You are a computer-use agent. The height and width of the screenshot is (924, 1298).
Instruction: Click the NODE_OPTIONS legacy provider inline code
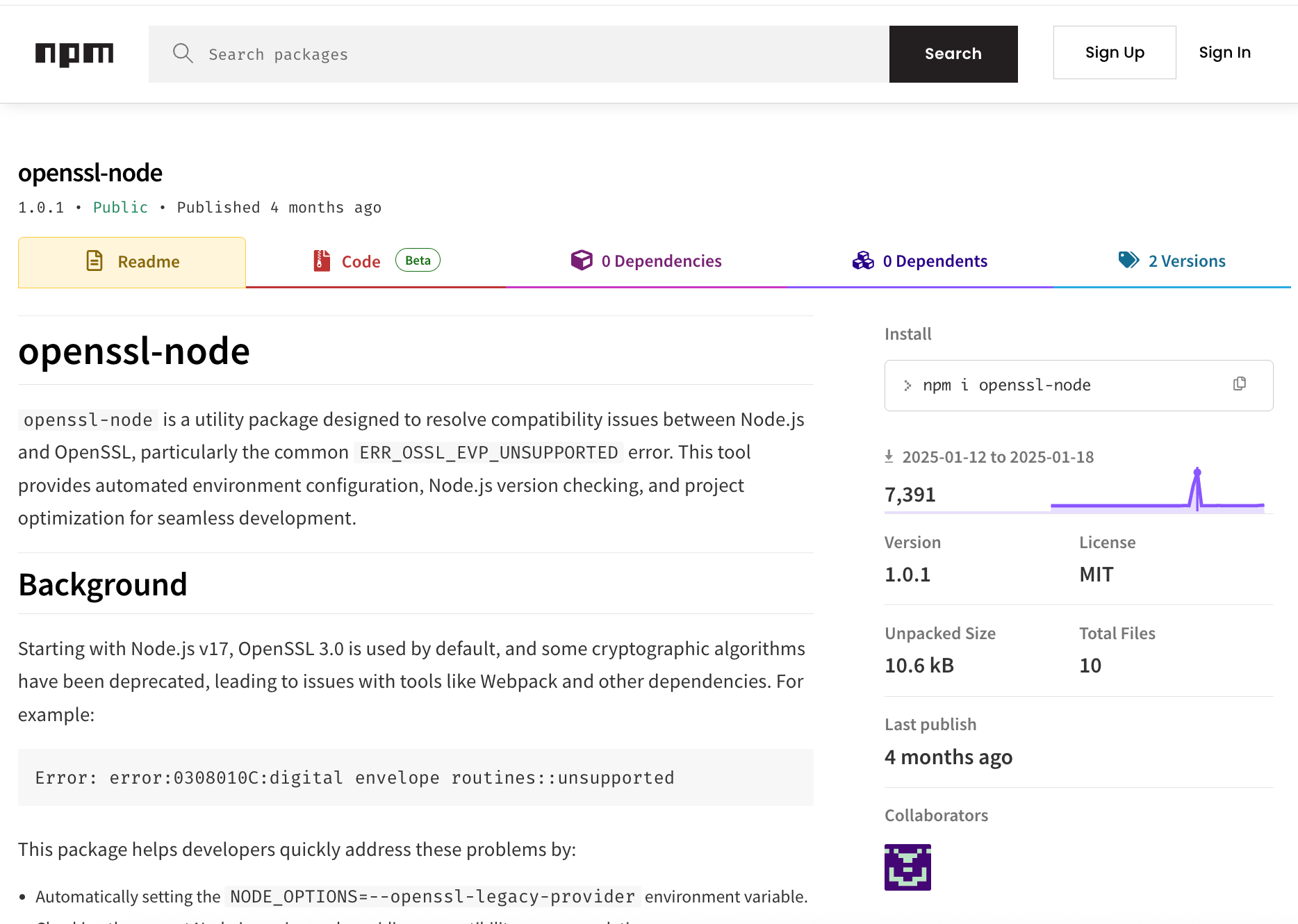coord(432,897)
